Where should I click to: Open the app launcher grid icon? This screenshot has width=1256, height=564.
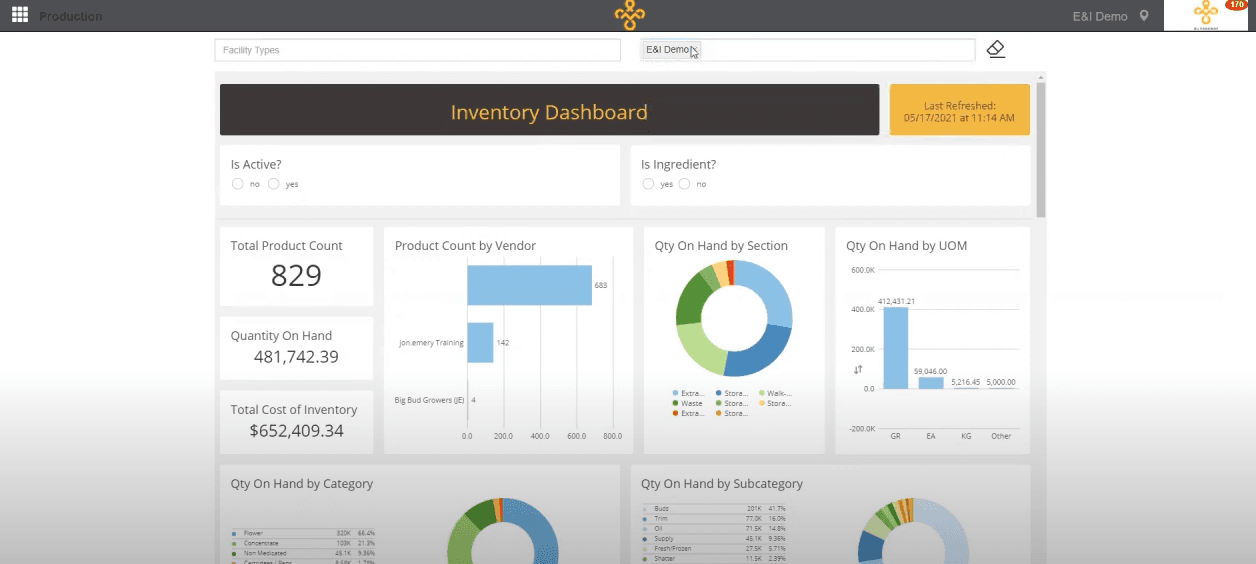pyautogui.click(x=20, y=15)
